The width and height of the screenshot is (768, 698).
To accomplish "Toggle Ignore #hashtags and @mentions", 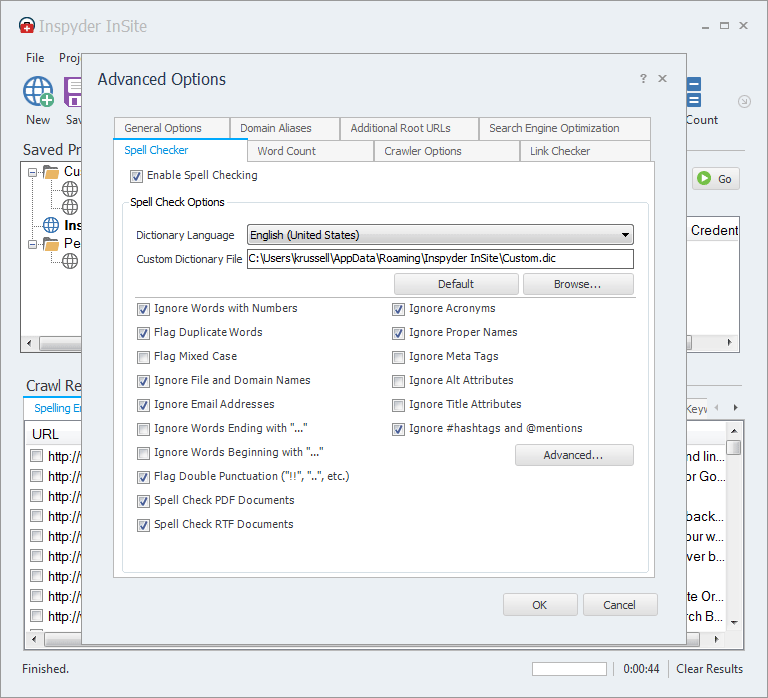I will [x=398, y=429].
